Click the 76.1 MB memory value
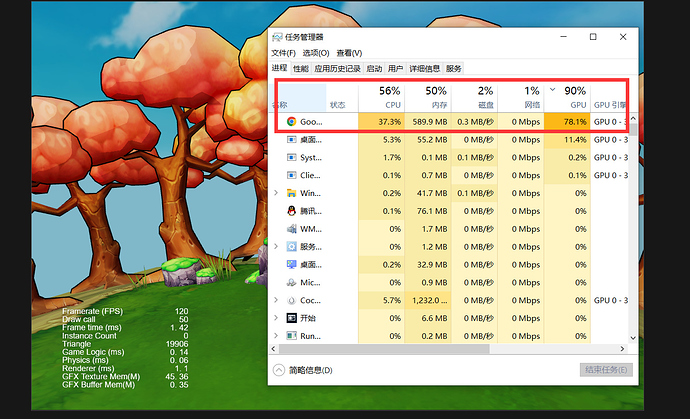The image size is (690, 419). (432, 211)
